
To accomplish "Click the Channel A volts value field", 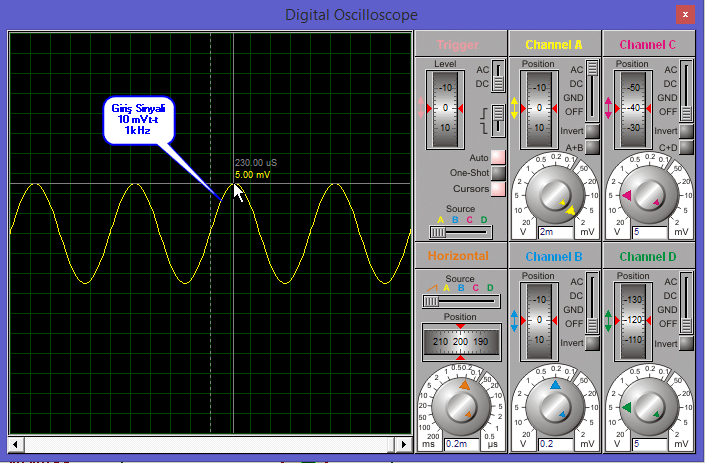I will (x=554, y=232).
